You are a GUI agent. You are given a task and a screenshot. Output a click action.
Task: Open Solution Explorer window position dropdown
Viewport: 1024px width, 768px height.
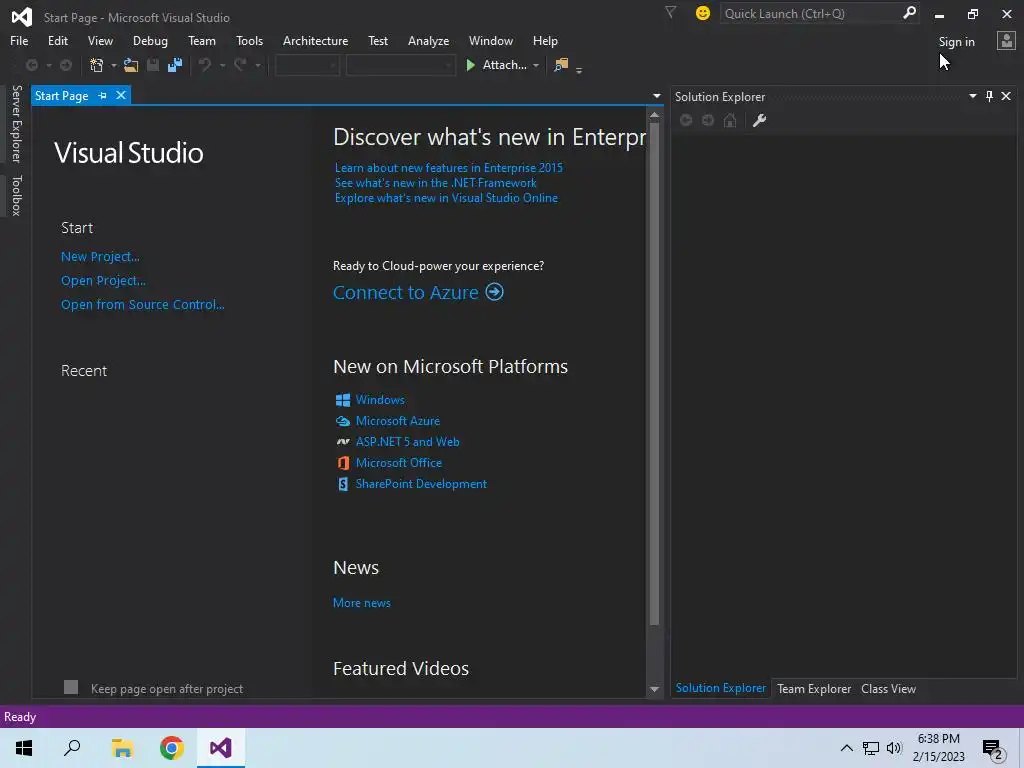pyautogui.click(x=972, y=96)
